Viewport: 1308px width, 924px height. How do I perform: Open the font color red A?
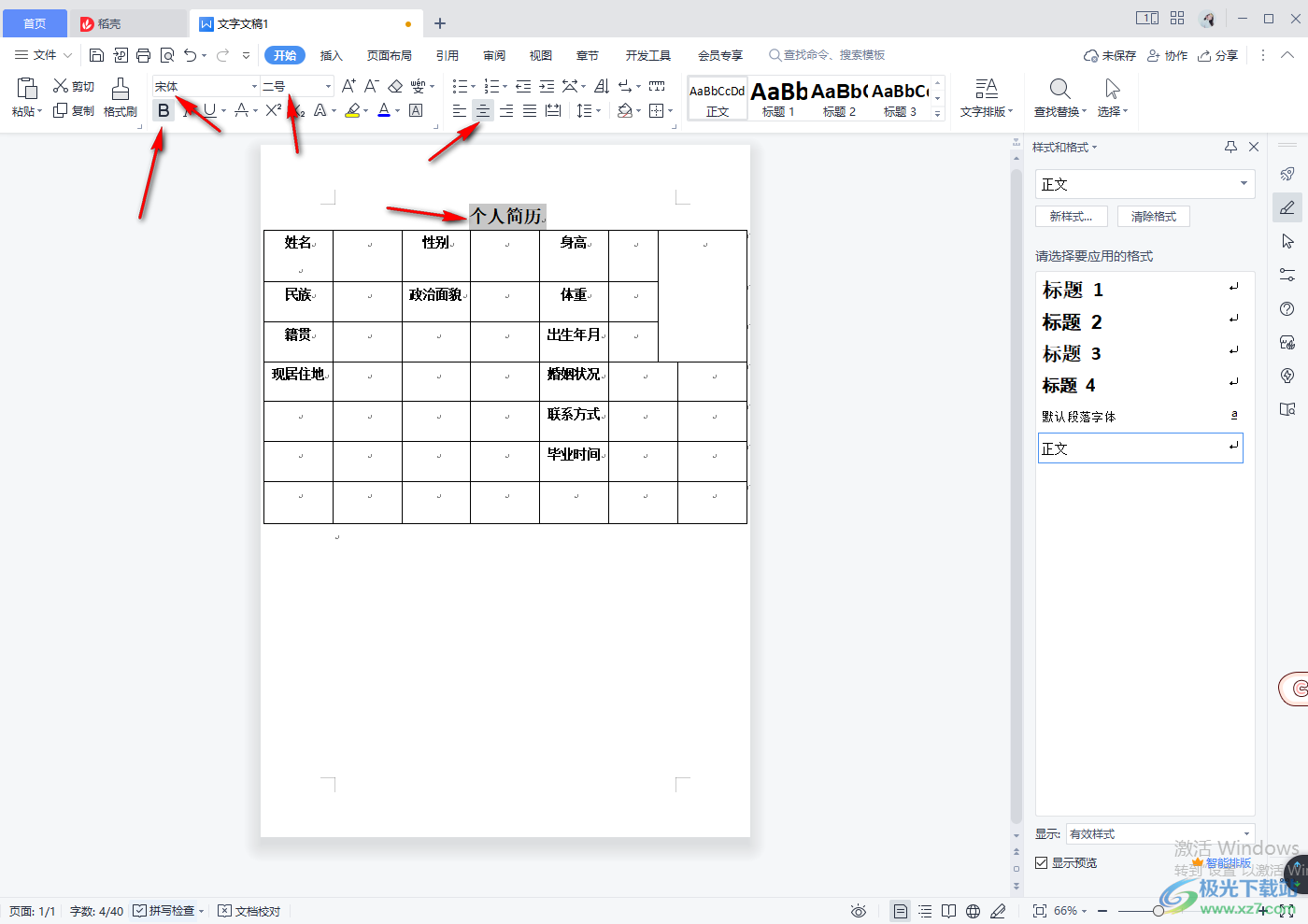(384, 110)
